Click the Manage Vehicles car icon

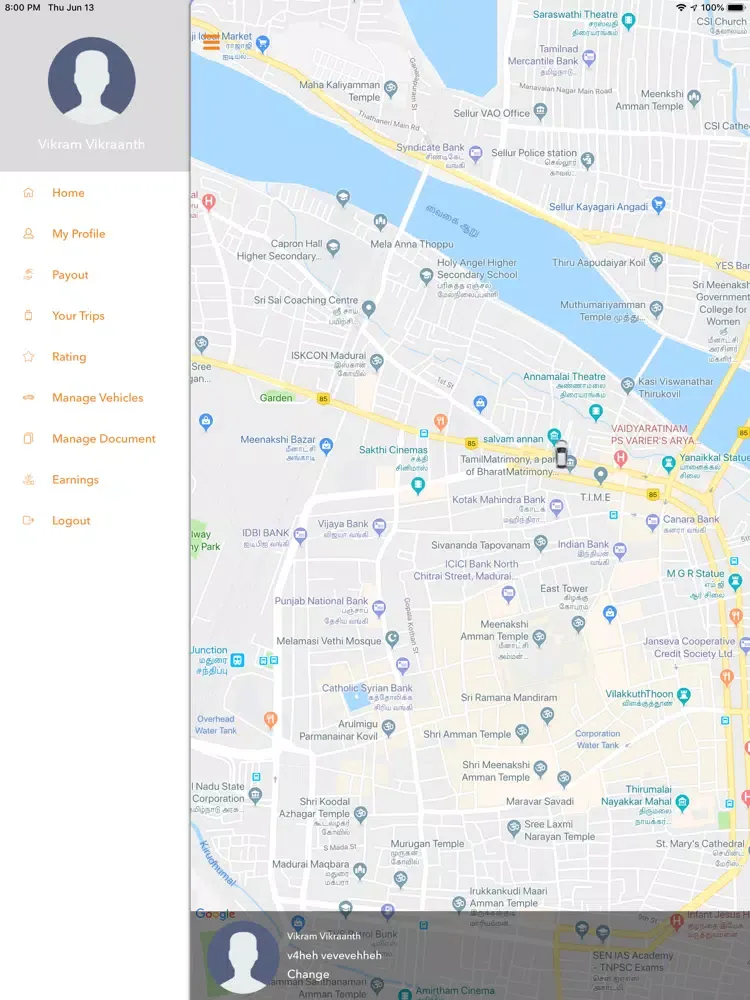[x=29, y=398]
